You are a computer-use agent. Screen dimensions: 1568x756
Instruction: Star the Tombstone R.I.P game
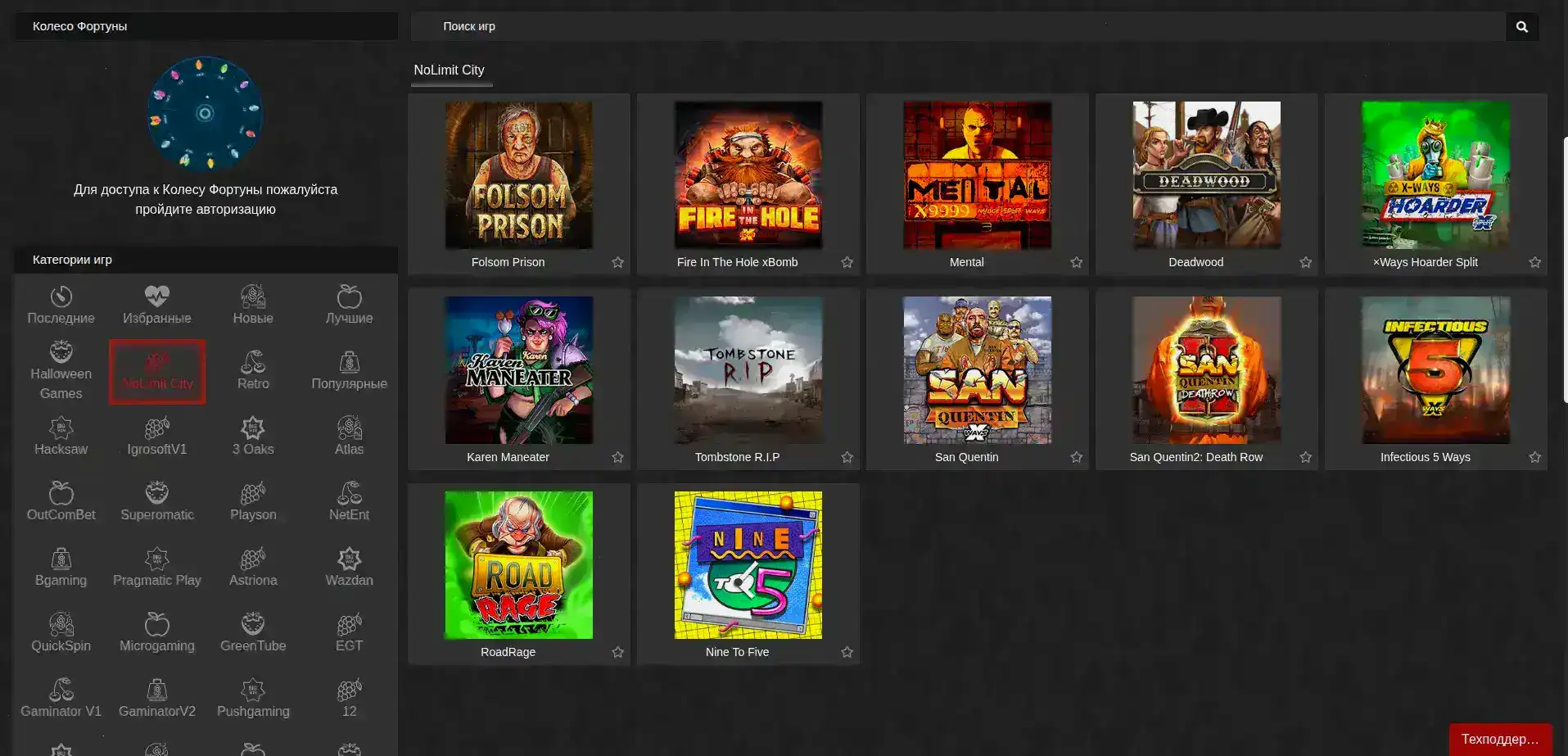point(847,457)
